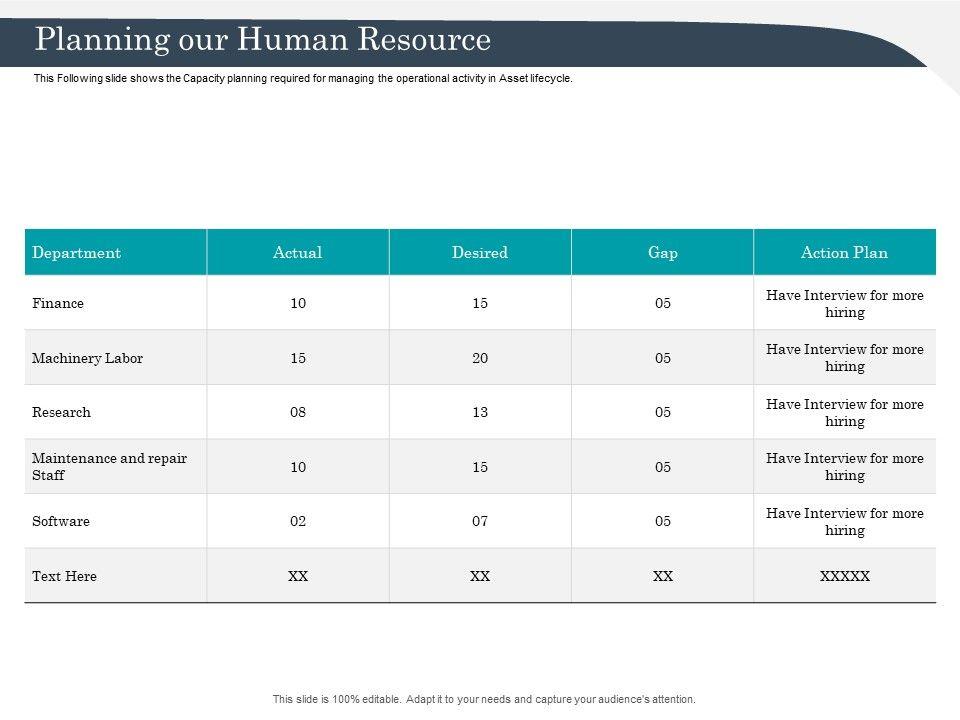Click the Desired column header
The image size is (960, 720).
(480, 253)
